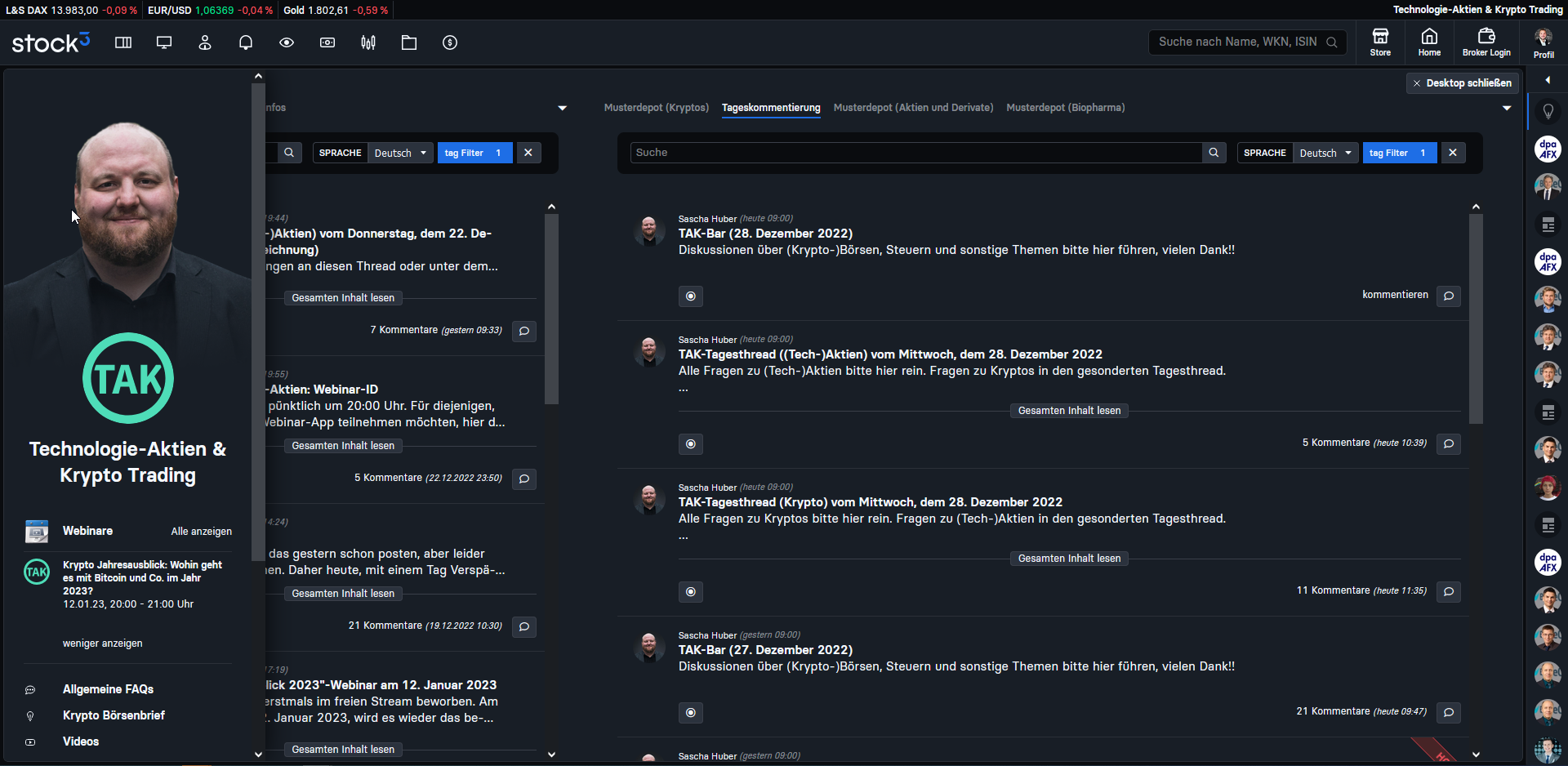Toggle watch button under TAK-Tagesthread (Krypto) post
The height and width of the screenshot is (766, 1568).
pos(691,592)
